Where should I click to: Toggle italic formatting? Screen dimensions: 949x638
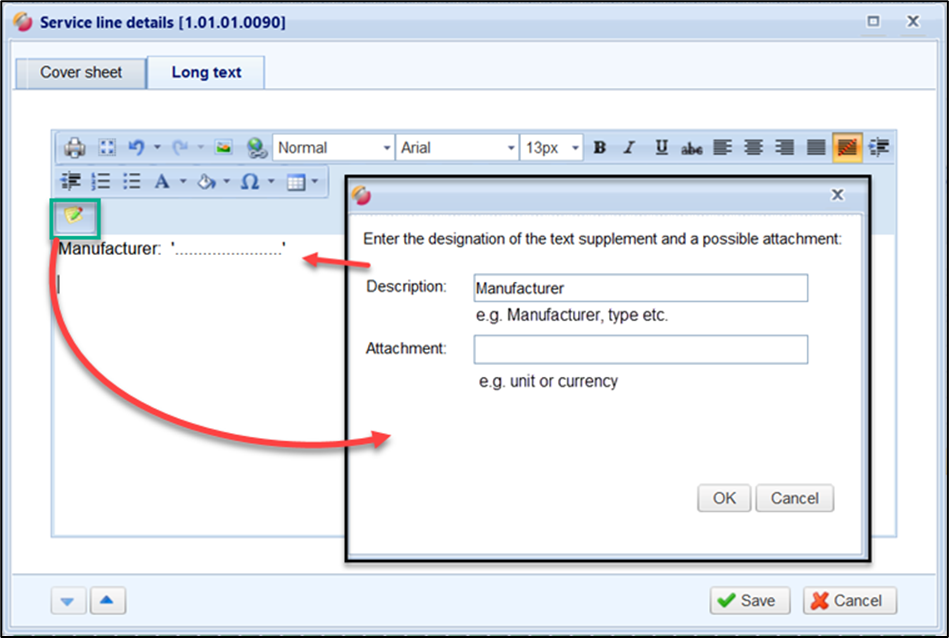pos(629,148)
